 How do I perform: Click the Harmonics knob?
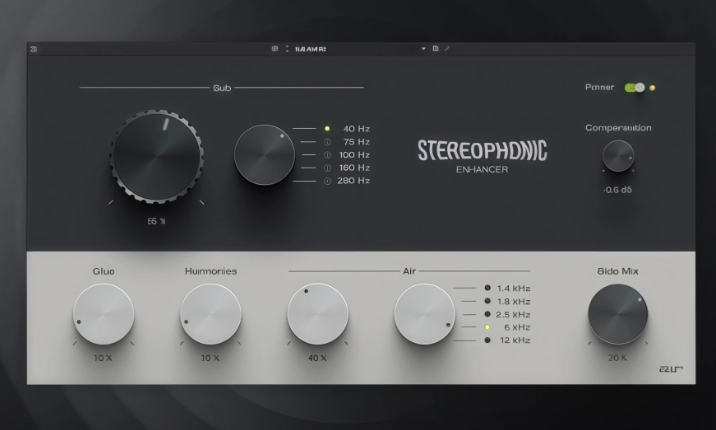click(211, 314)
